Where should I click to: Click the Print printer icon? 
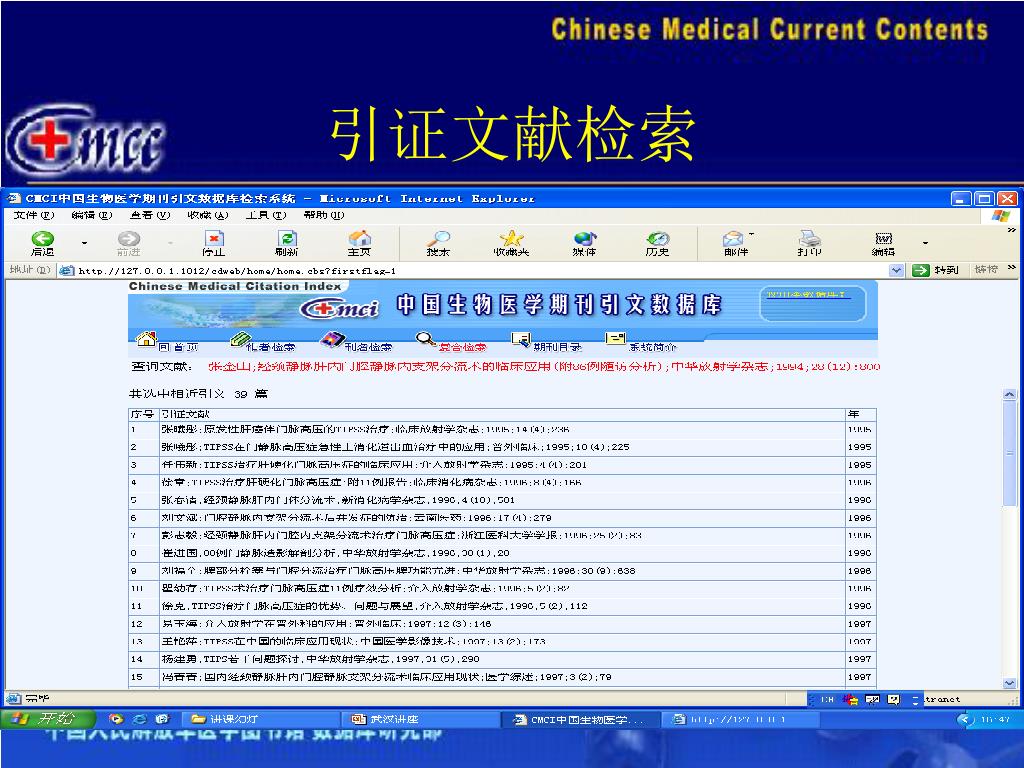click(809, 238)
